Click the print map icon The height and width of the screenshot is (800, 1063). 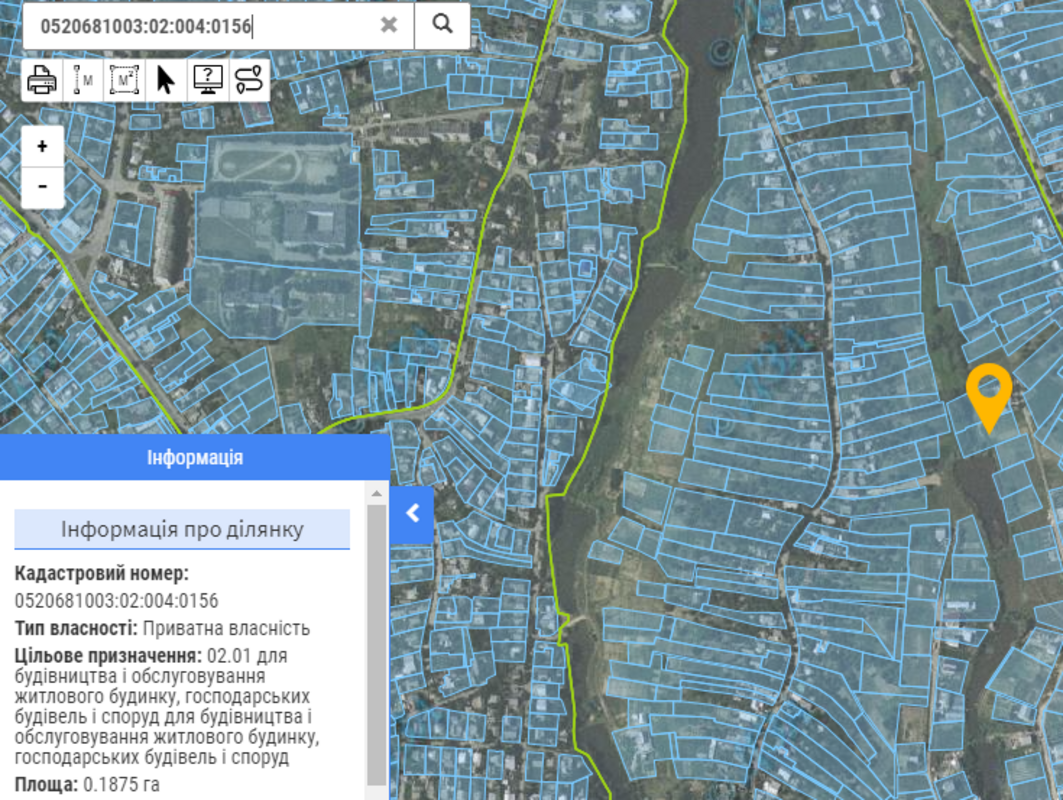42,79
